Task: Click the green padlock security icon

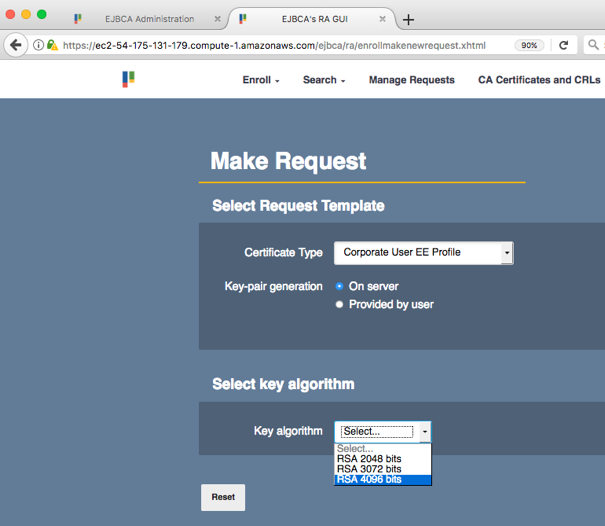Action: pos(51,45)
